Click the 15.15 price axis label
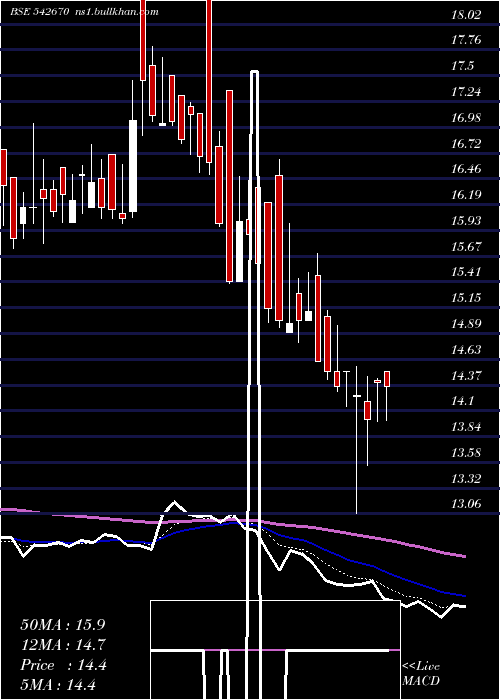The height and width of the screenshot is (700, 500). [x=466, y=298]
